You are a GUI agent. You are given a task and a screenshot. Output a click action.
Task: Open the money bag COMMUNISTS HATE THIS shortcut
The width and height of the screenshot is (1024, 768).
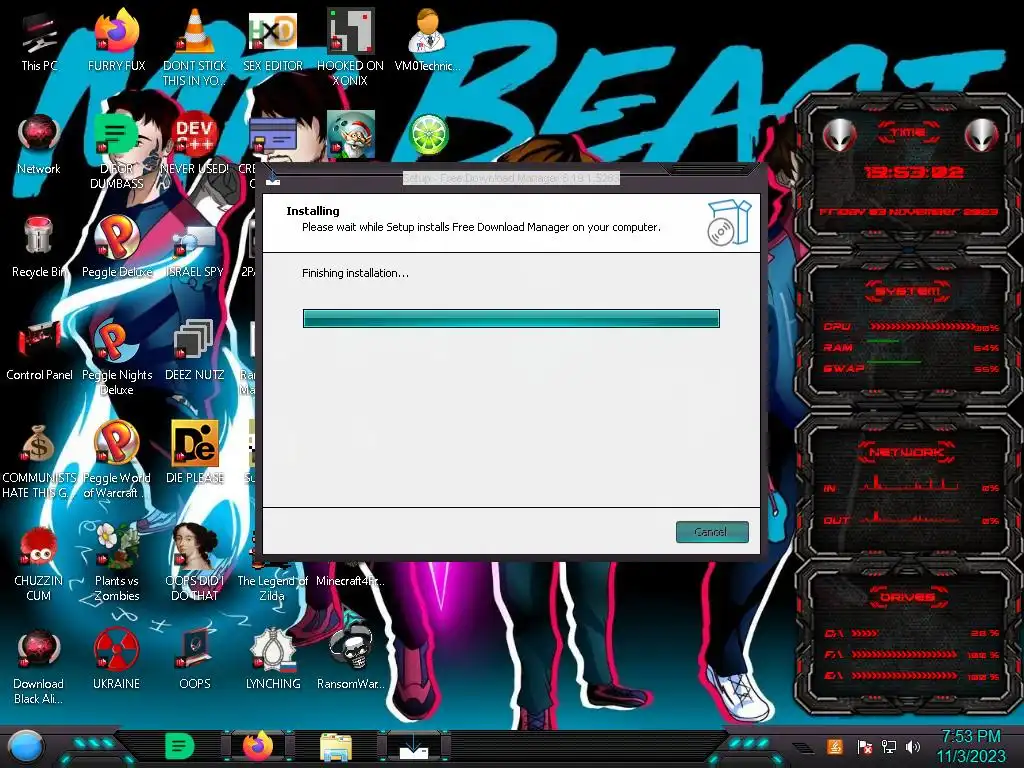[39, 460]
